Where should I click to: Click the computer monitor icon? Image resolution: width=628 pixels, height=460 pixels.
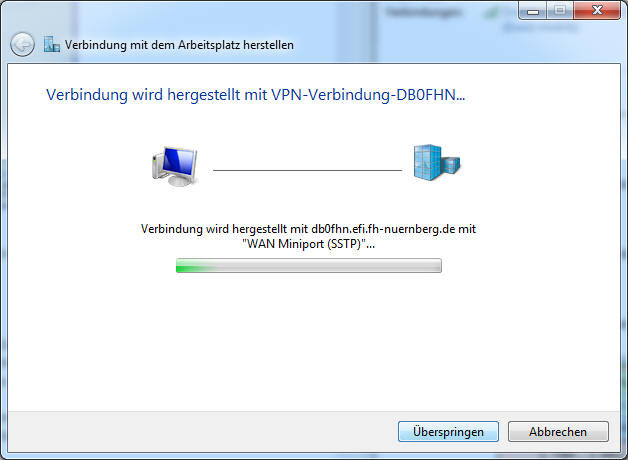pos(175,167)
